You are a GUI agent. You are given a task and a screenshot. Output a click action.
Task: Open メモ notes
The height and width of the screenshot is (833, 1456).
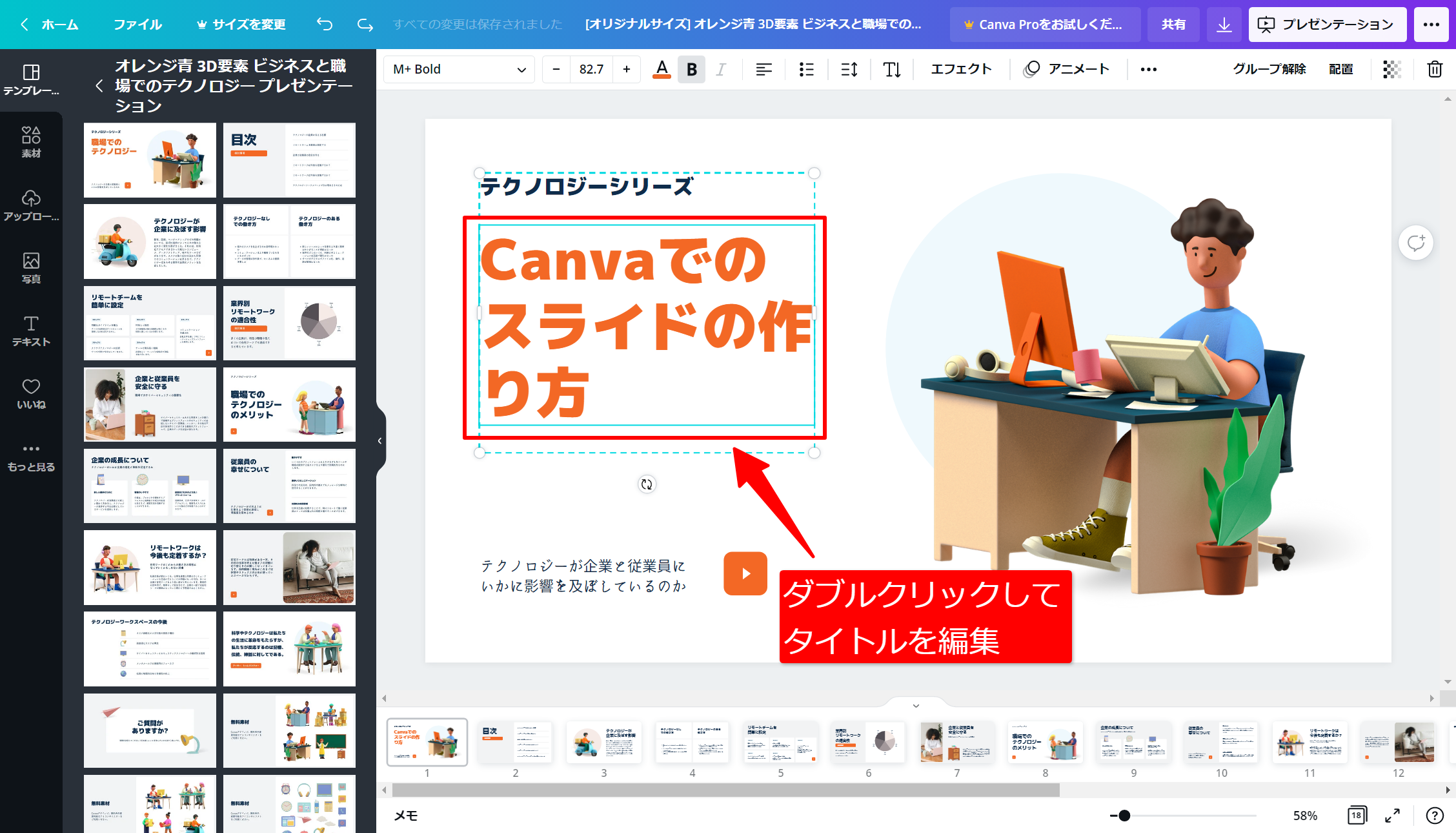406,816
